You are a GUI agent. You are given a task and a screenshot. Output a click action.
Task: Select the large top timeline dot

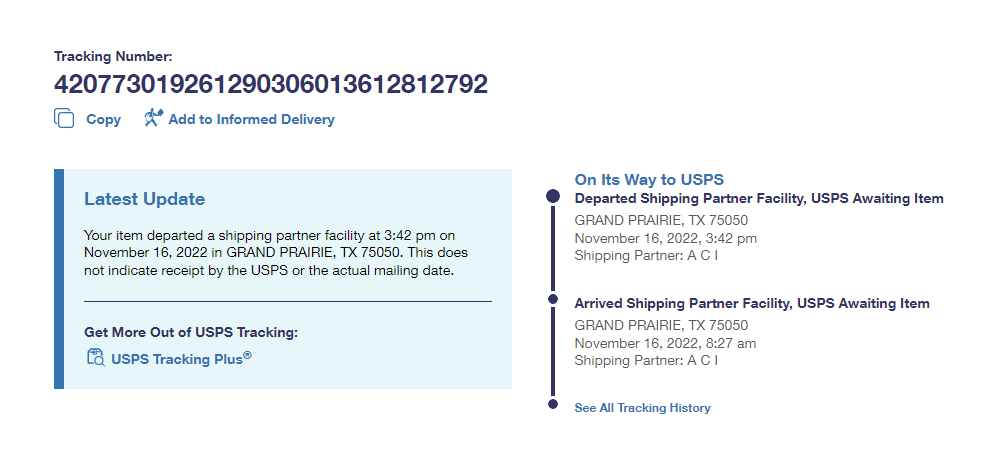point(553,197)
